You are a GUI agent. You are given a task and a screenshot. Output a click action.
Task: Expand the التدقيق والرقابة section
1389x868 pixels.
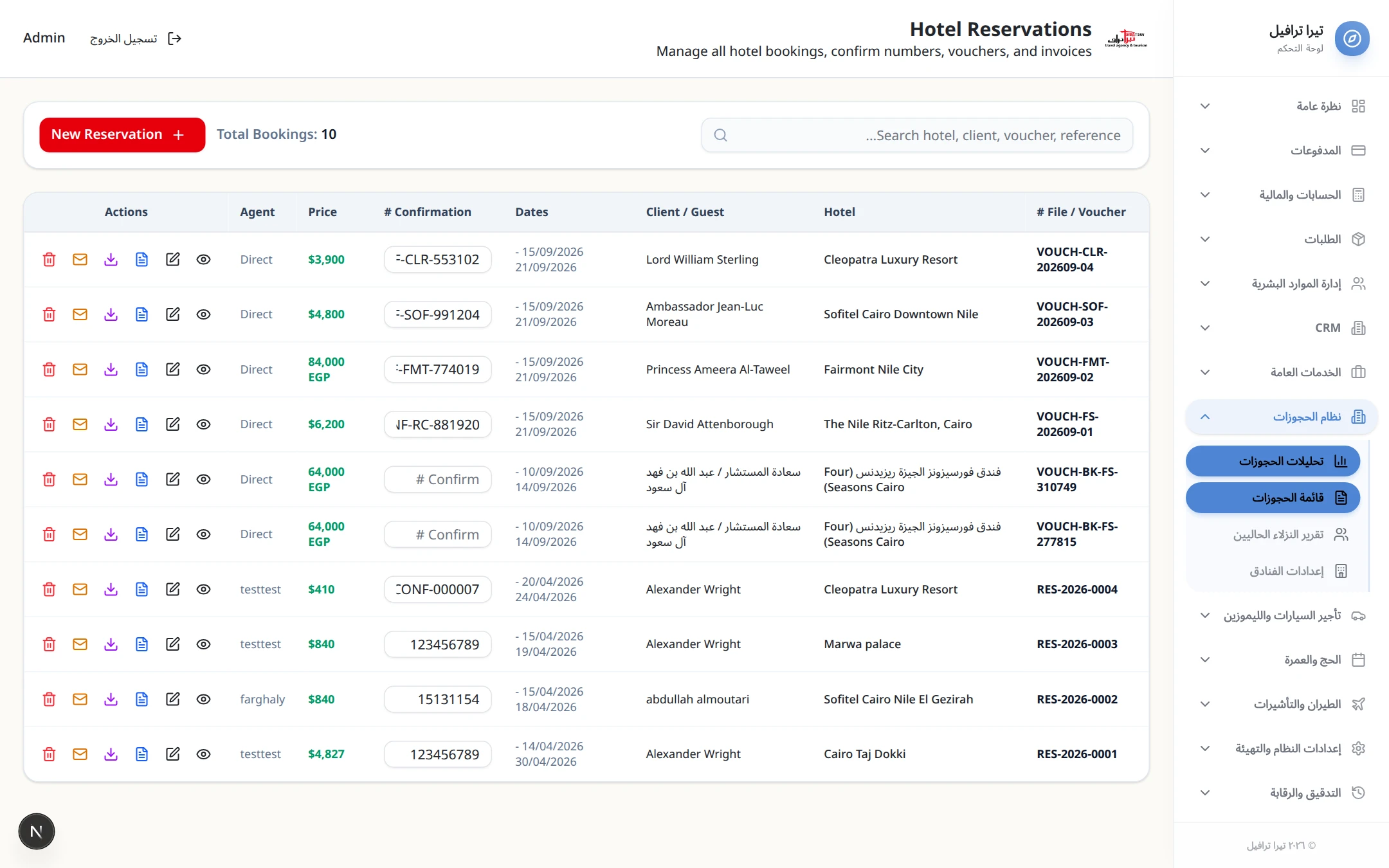coord(1281,793)
